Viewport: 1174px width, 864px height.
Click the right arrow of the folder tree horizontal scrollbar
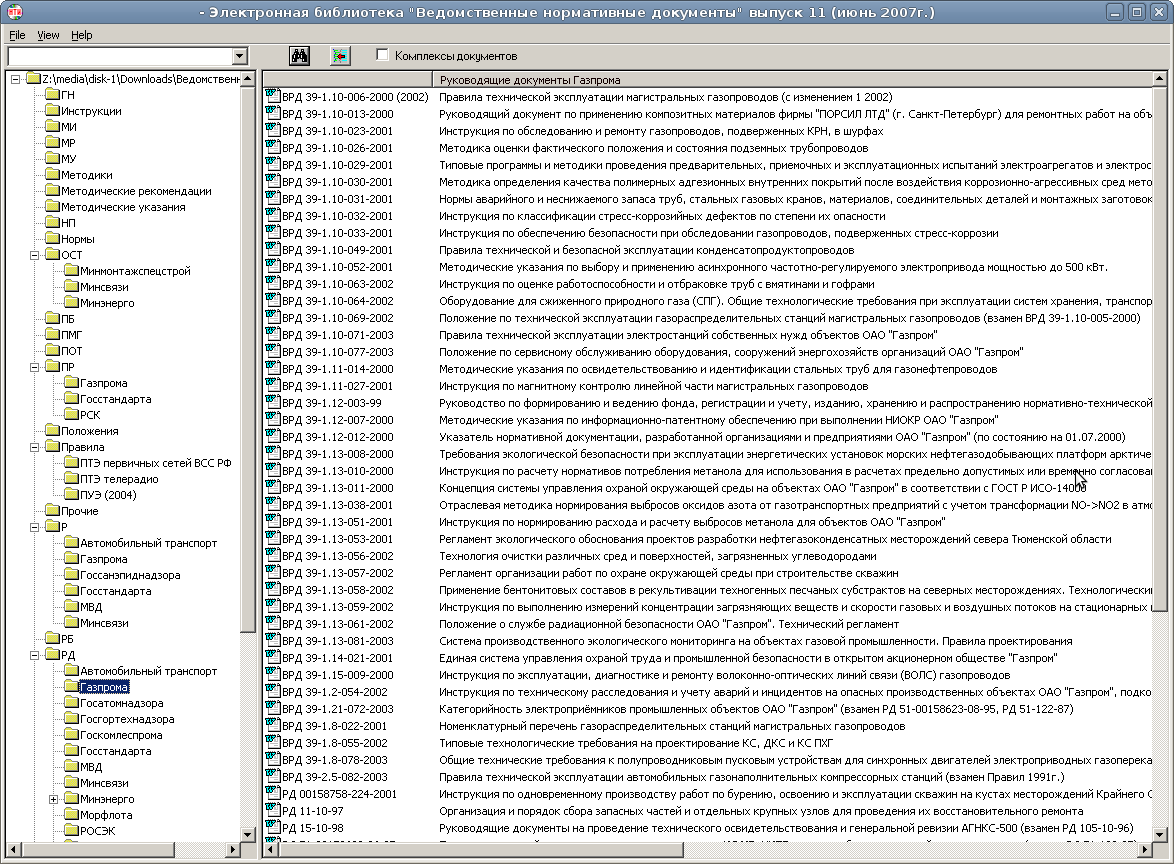(233, 850)
